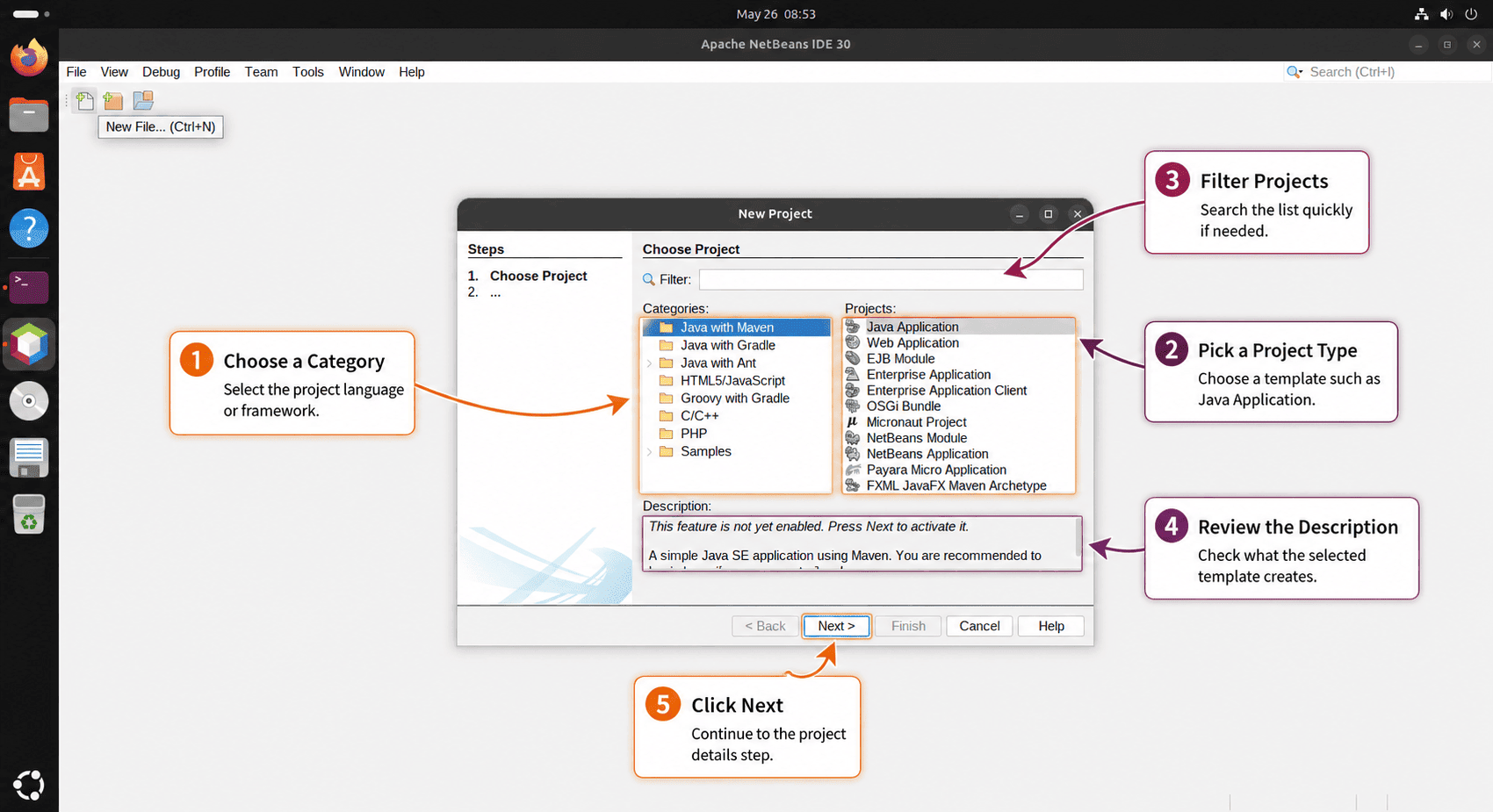The height and width of the screenshot is (812, 1493).
Task: Select Enterprise Application Client project
Action: click(947, 391)
